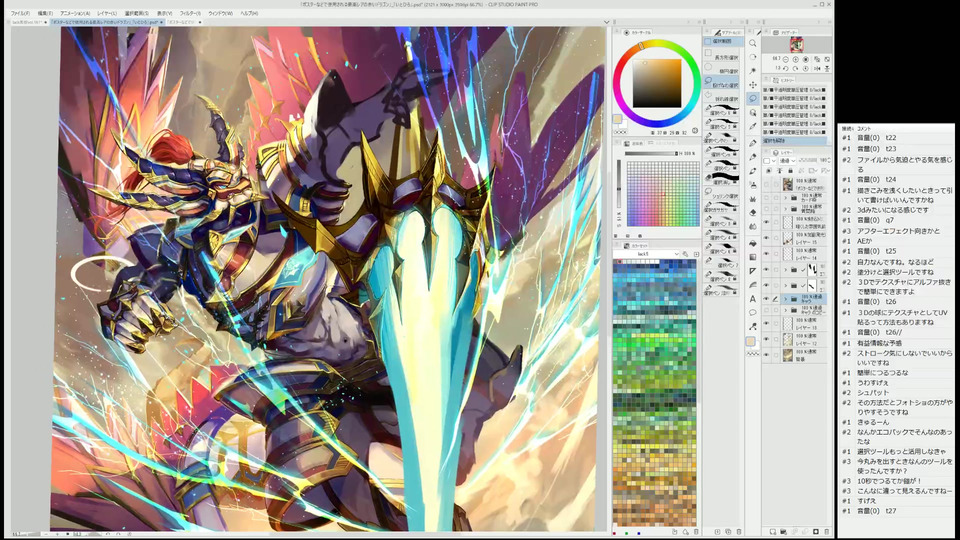Select the Pen tool
The height and width of the screenshot is (540, 960).
pos(752,143)
